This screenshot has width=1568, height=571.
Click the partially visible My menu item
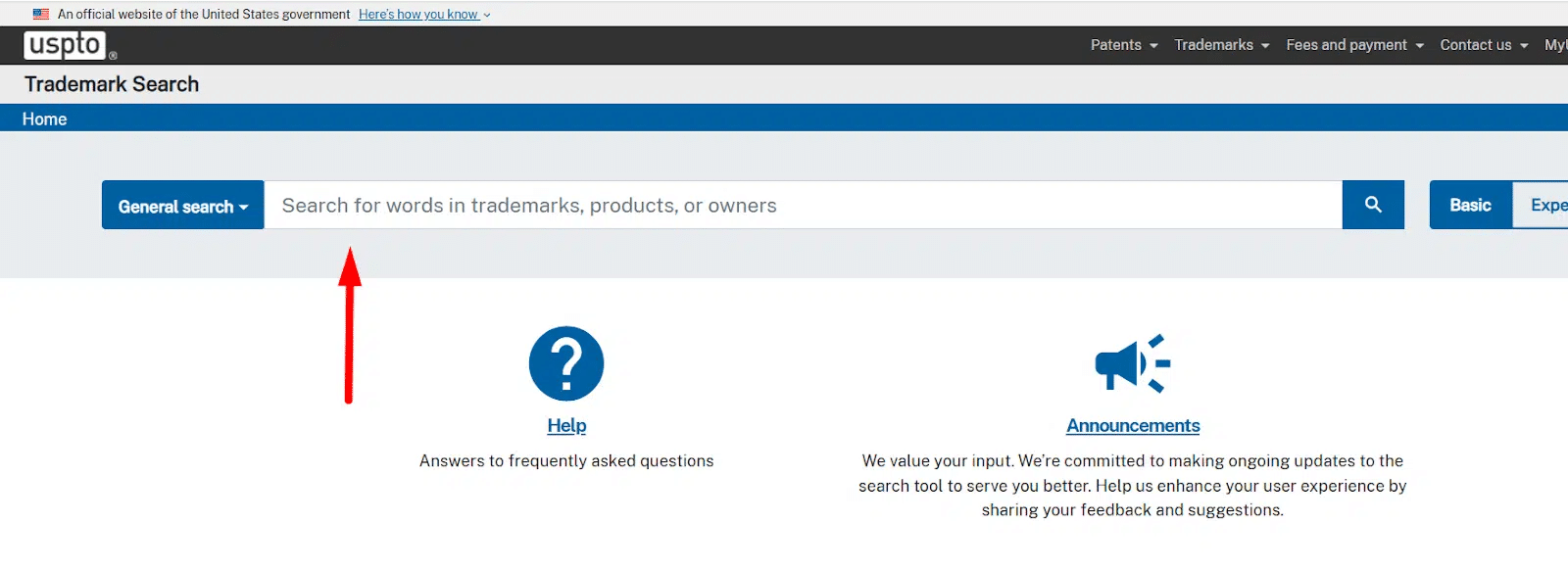[x=1555, y=45]
